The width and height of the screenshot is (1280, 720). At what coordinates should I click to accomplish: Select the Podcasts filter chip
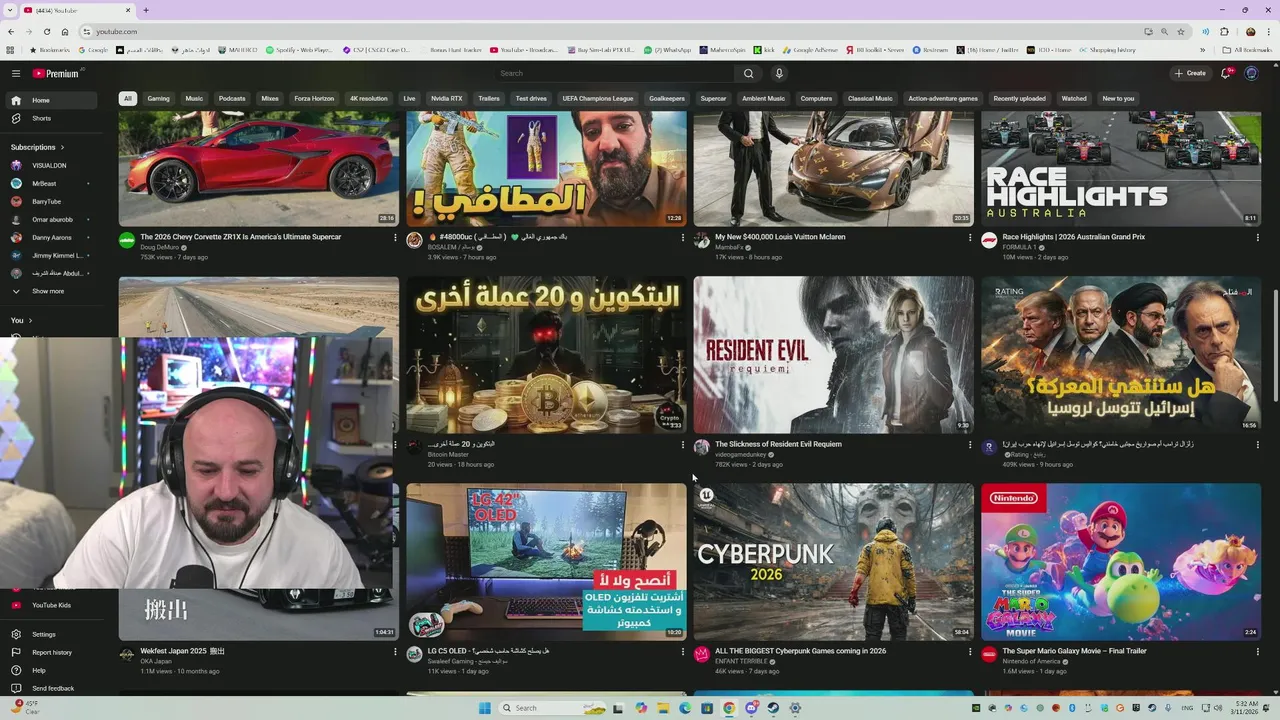point(232,98)
